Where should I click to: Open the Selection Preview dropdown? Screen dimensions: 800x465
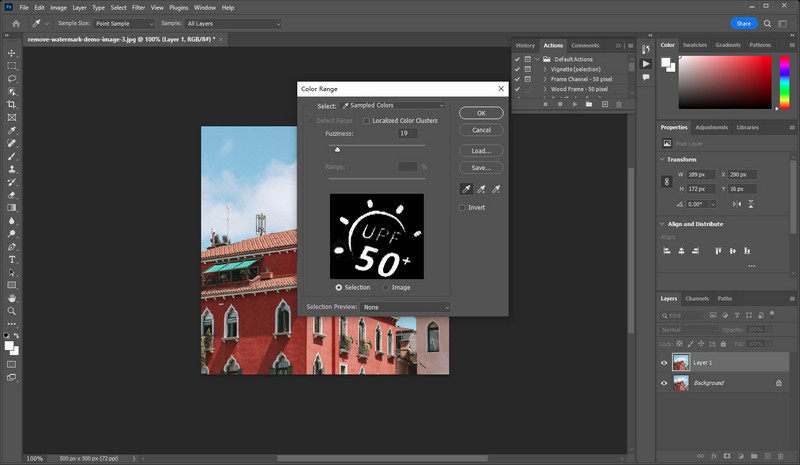click(405, 307)
